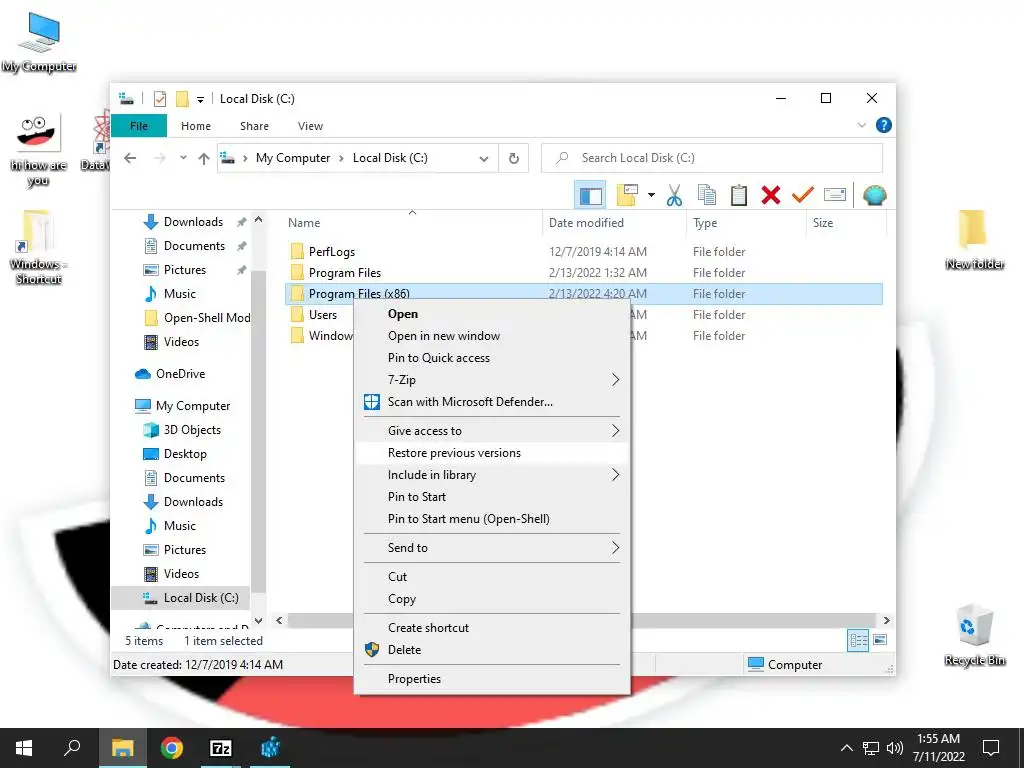The height and width of the screenshot is (768, 1024).
Task: Click the orange checkmark Properties icon
Action: coord(803,195)
